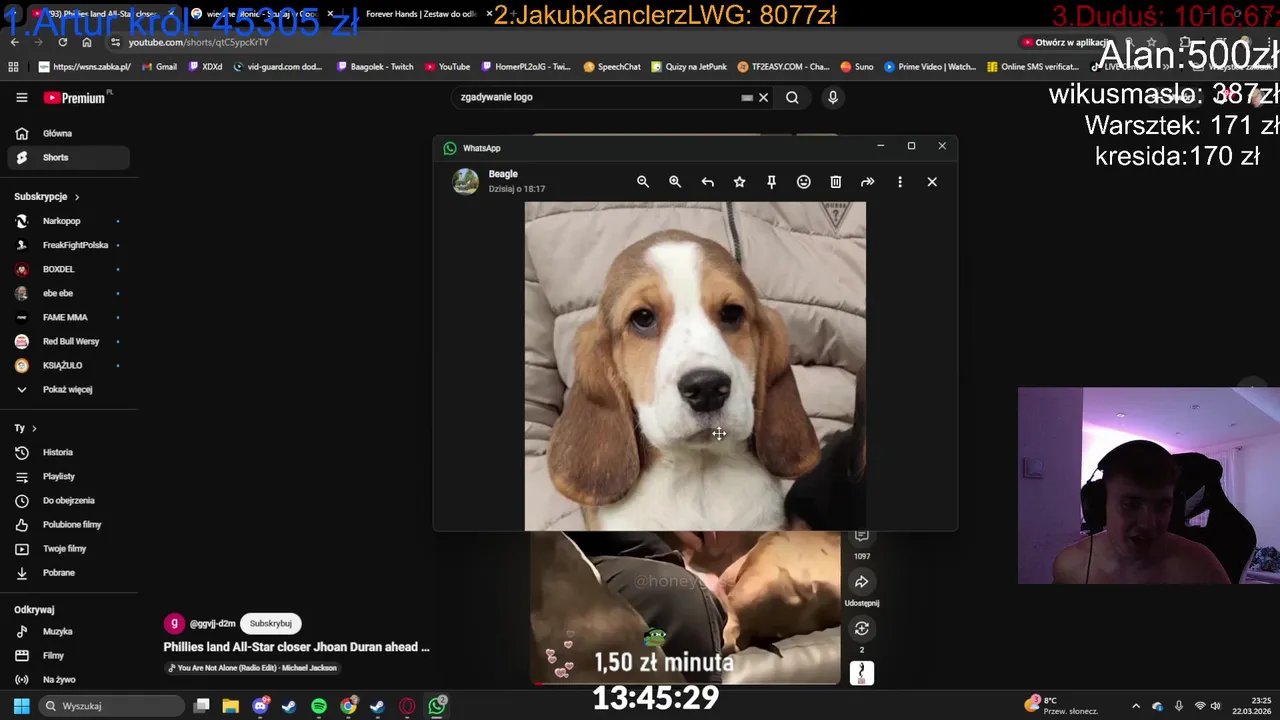
Task: Open the Short's sound thumbnail
Action: [861, 673]
